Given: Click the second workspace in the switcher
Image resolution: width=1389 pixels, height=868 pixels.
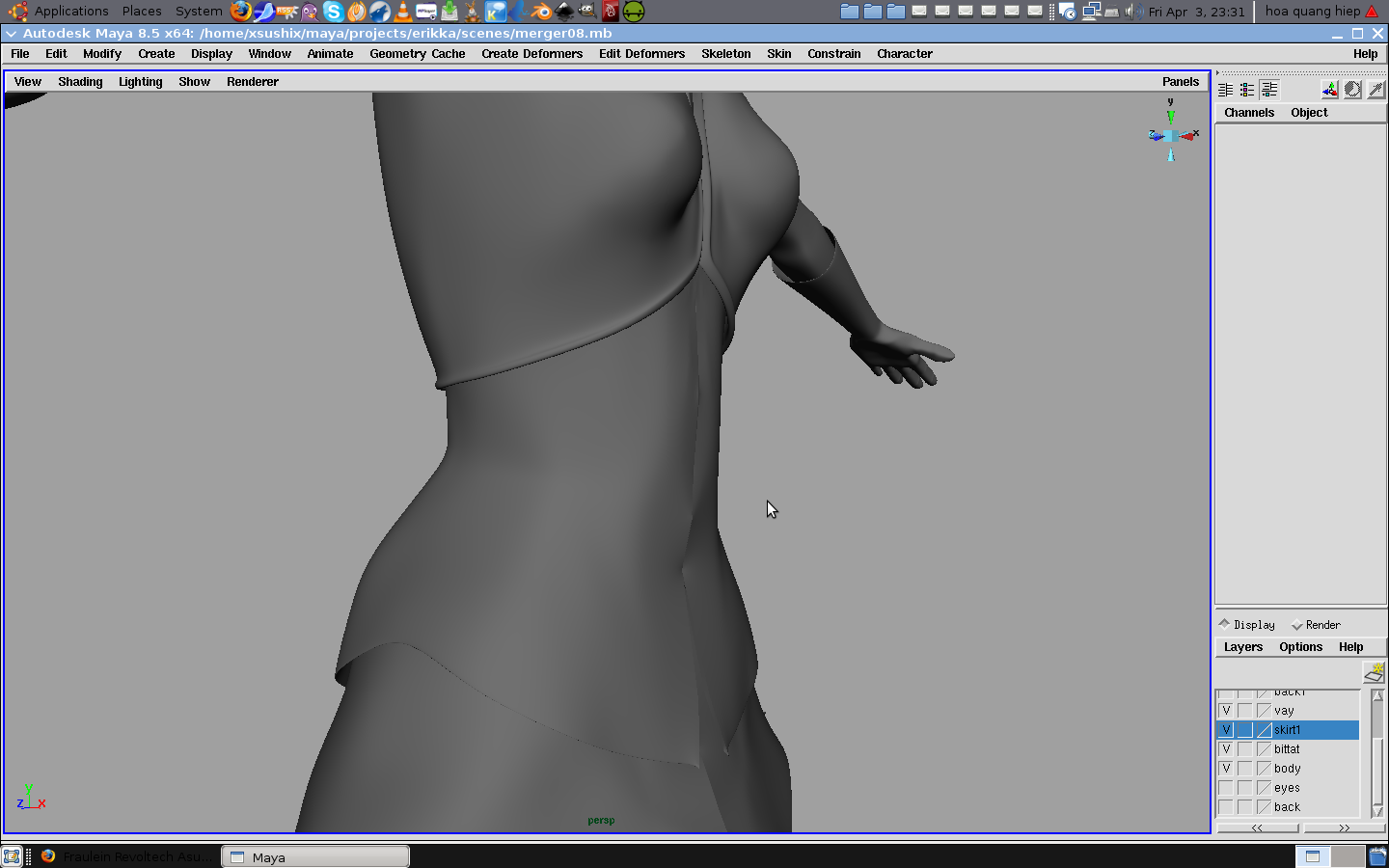Looking at the screenshot, I should coord(1347,856).
